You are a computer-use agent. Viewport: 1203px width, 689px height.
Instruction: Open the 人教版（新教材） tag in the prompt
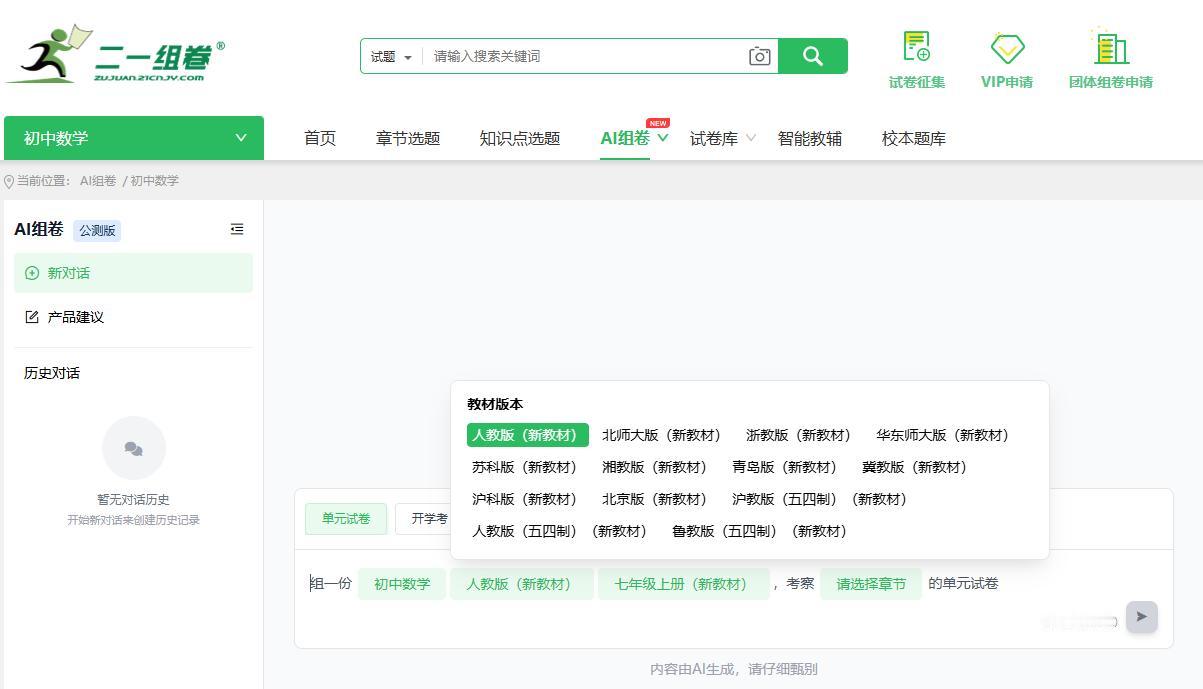click(522, 584)
